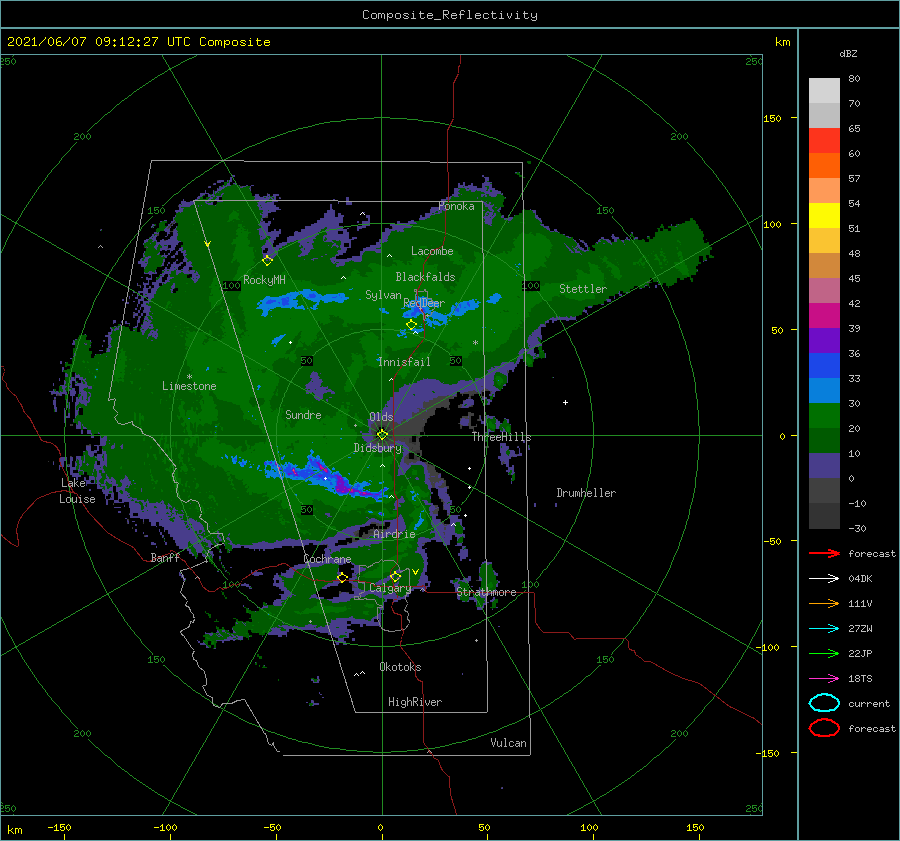Screen dimensions: 900x841
Task: Click the Sylvan label
Action: coord(383,295)
